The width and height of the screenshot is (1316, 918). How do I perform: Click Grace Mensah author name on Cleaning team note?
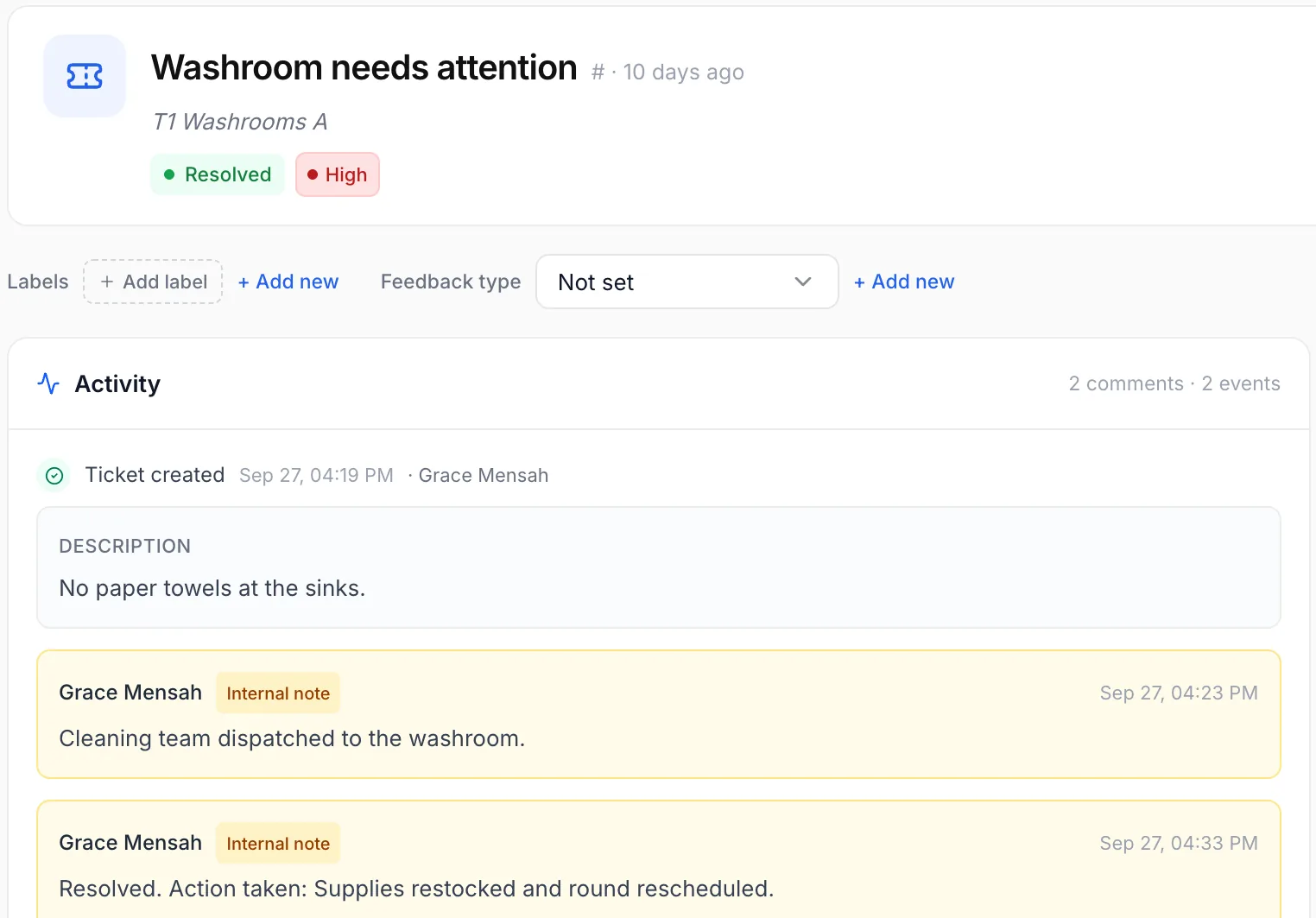pos(130,693)
